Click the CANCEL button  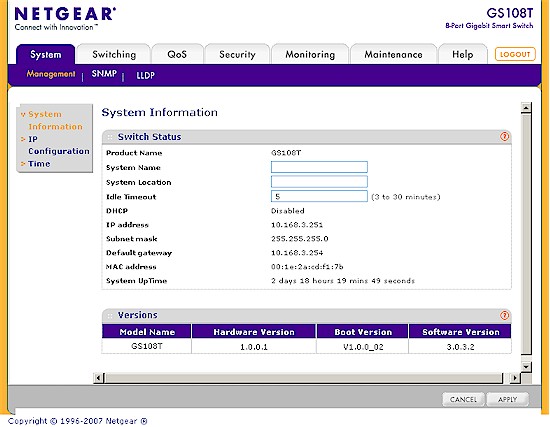tap(463, 399)
